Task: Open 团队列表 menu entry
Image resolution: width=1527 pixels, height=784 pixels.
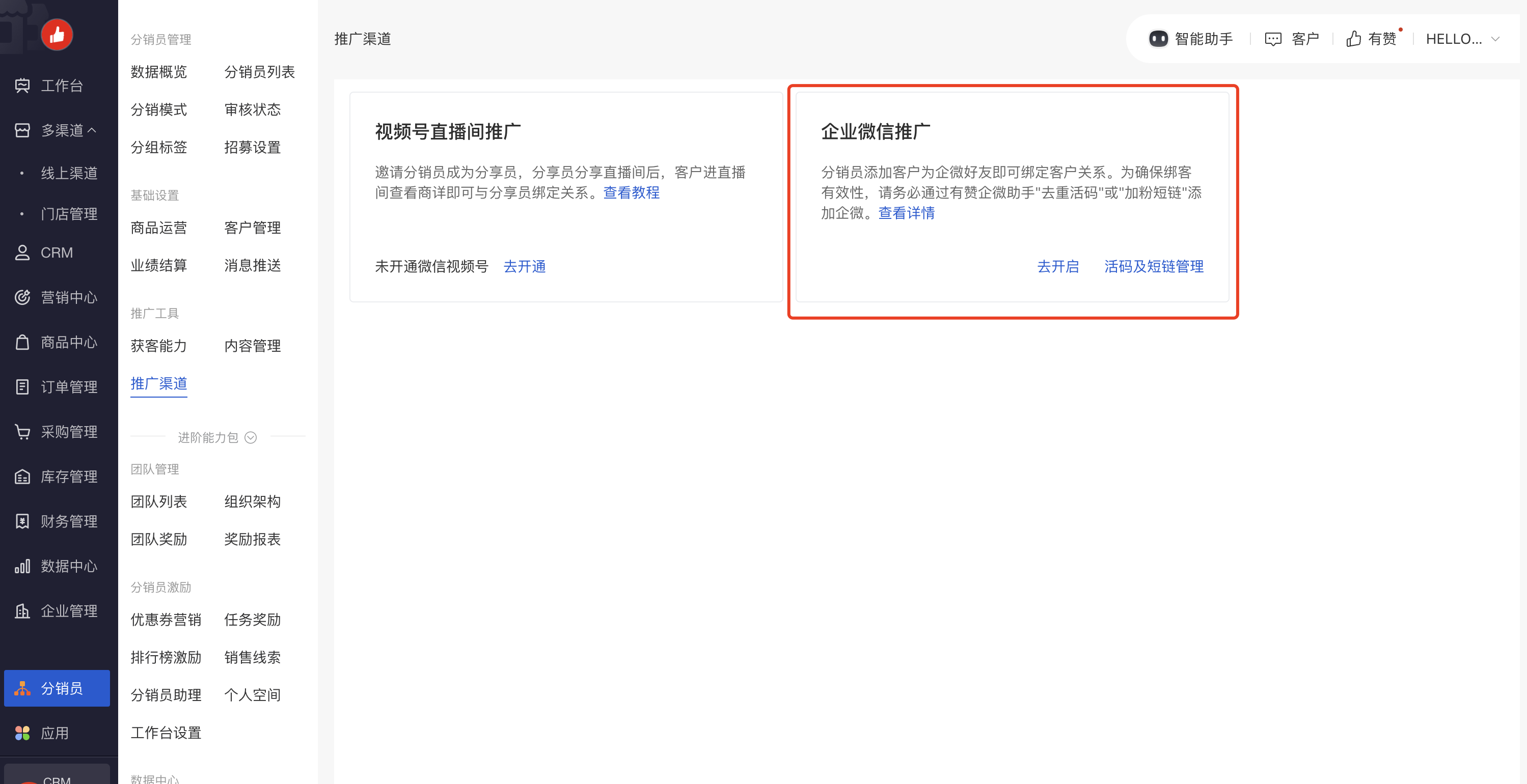Action: pyautogui.click(x=158, y=502)
